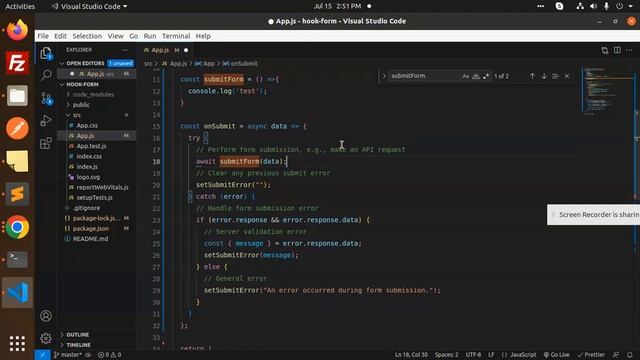640x360 pixels.
Task: Toggle Use Regular Expression in find widget
Action: (486, 76)
